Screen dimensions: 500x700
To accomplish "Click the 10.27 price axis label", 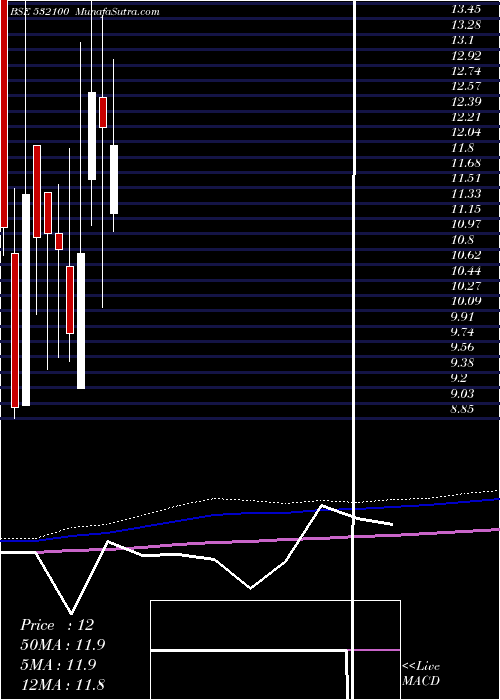I will coord(467,286).
